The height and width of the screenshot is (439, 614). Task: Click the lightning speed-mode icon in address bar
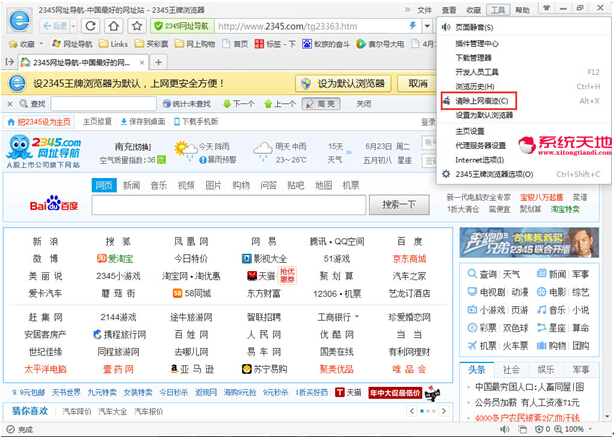pyautogui.click(x=412, y=26)
